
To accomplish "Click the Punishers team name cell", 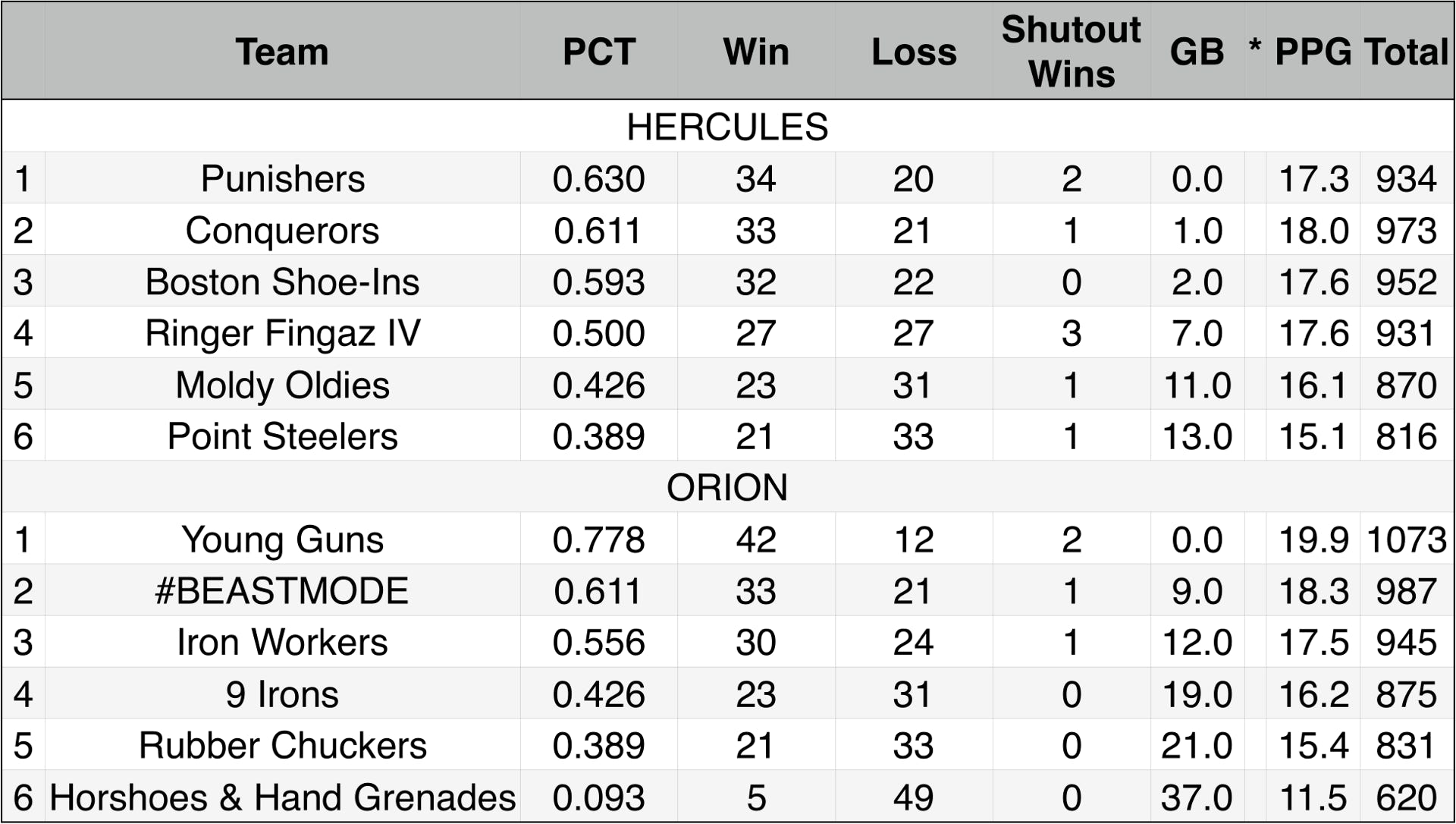I will [x=282, y=179].
